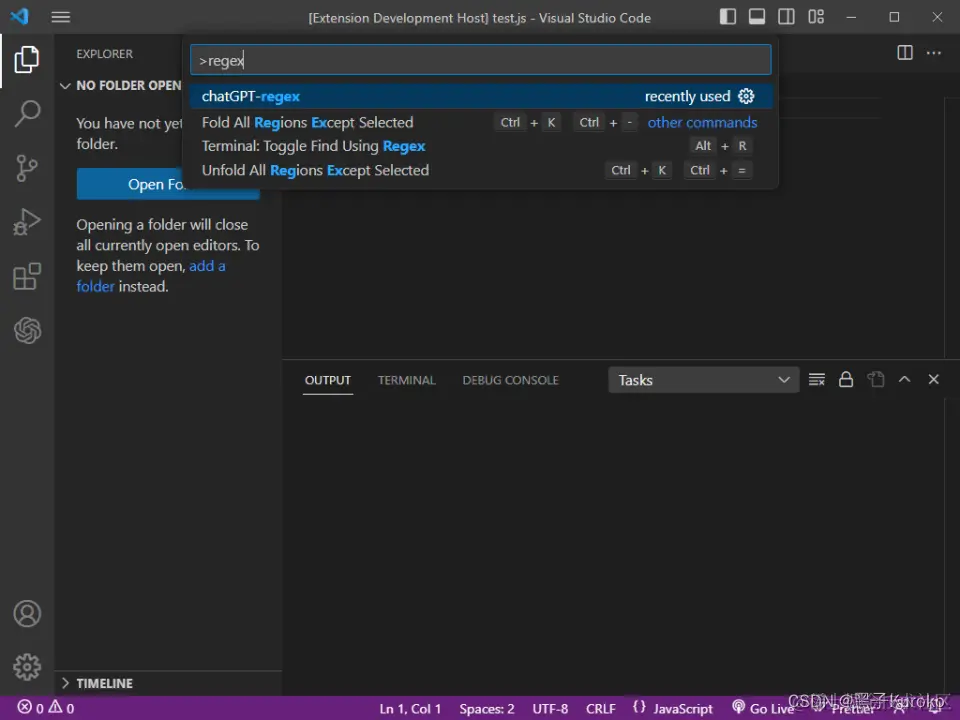Start server with Go Live
Image resolution: width=960 pixels, height=720 pixels.
(763, 708)
